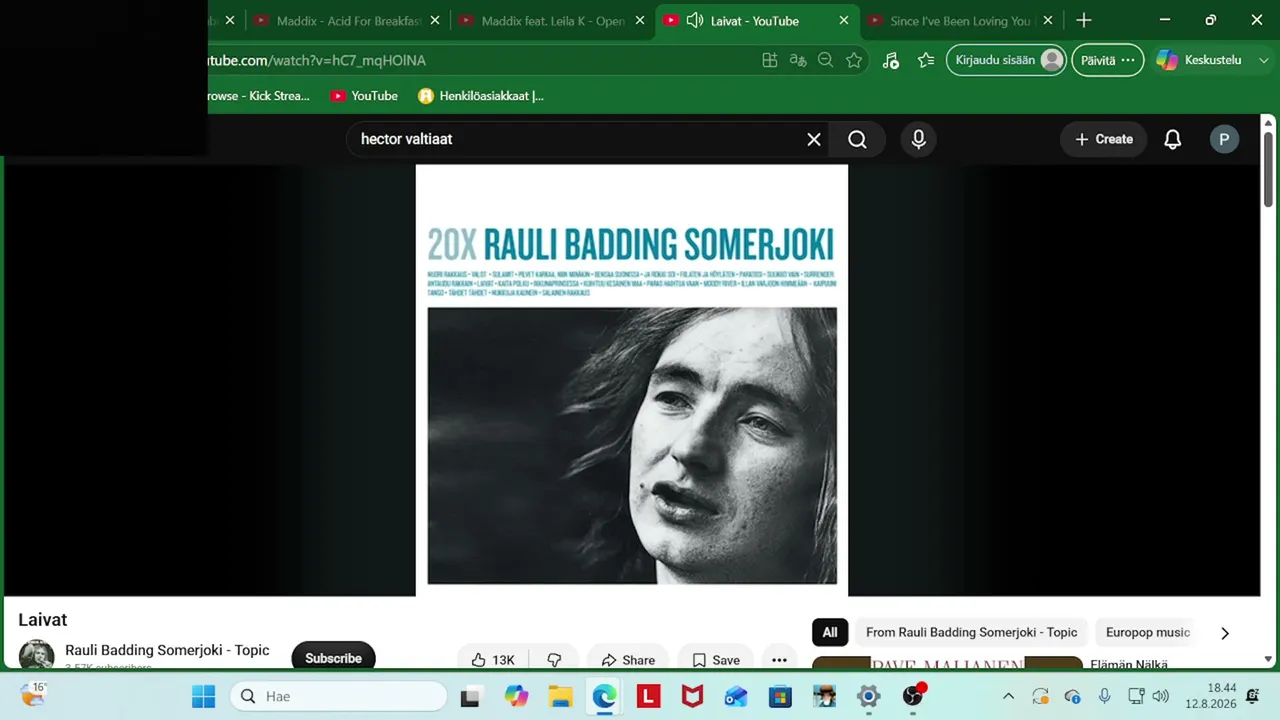Click Kirjaudu sisään sign-in button
This screenshot has height=720, width=1280.
click(1007, 60)
